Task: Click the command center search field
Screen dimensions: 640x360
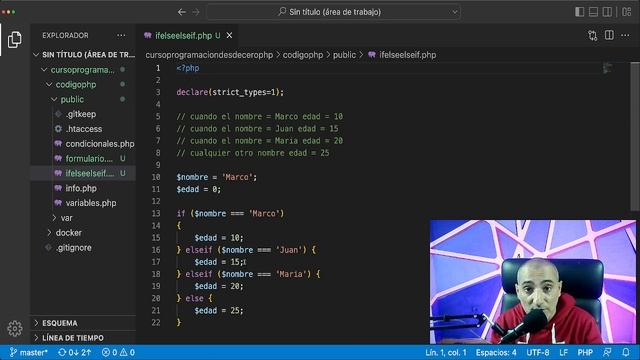Action: pos(333,12)
